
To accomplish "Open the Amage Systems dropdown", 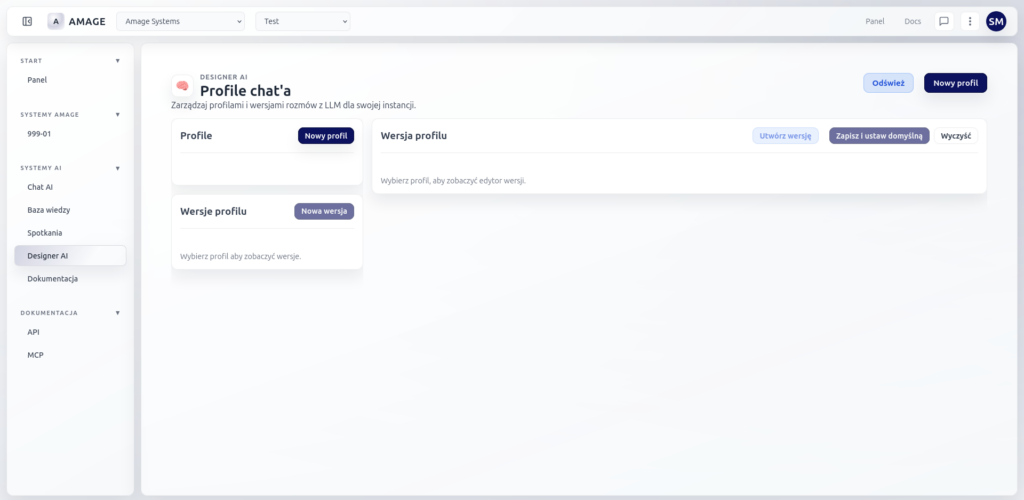I will point(180,21).
